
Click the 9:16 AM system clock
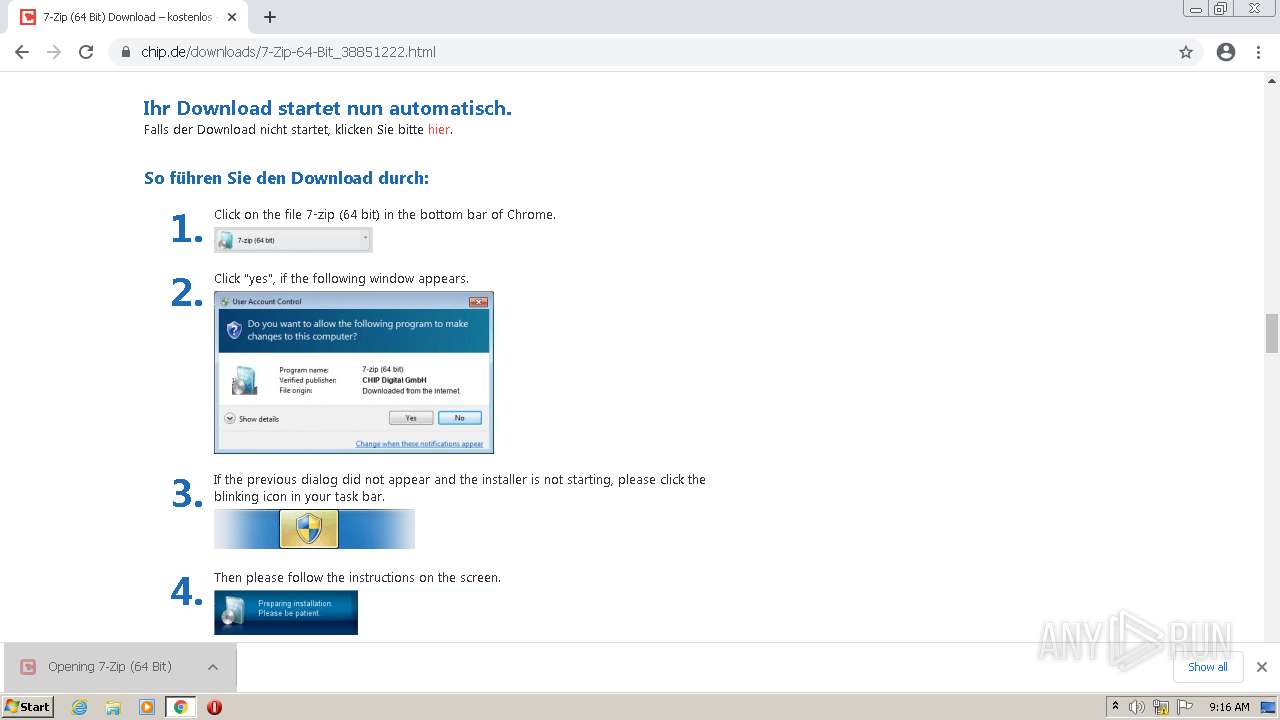[1229, 707]
